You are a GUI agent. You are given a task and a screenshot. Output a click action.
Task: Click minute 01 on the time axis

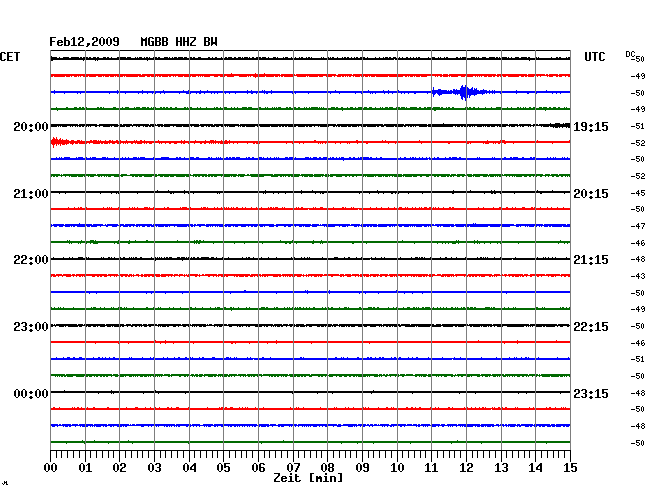point(85,468)
